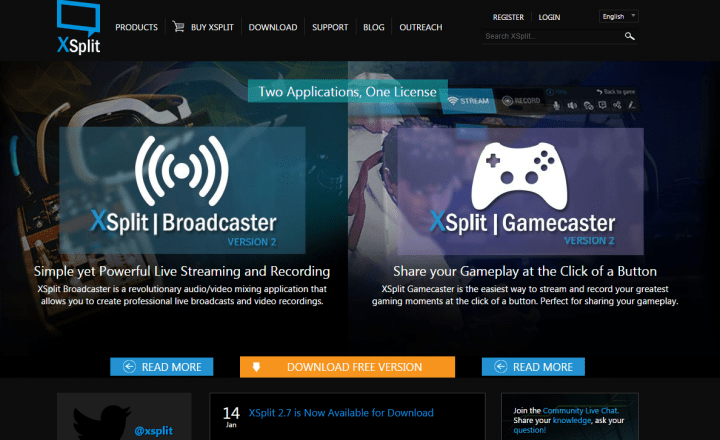Click the Download Free Version button
Image resolution: width=720 pixels, height=440 pixels.
(347, 367)
